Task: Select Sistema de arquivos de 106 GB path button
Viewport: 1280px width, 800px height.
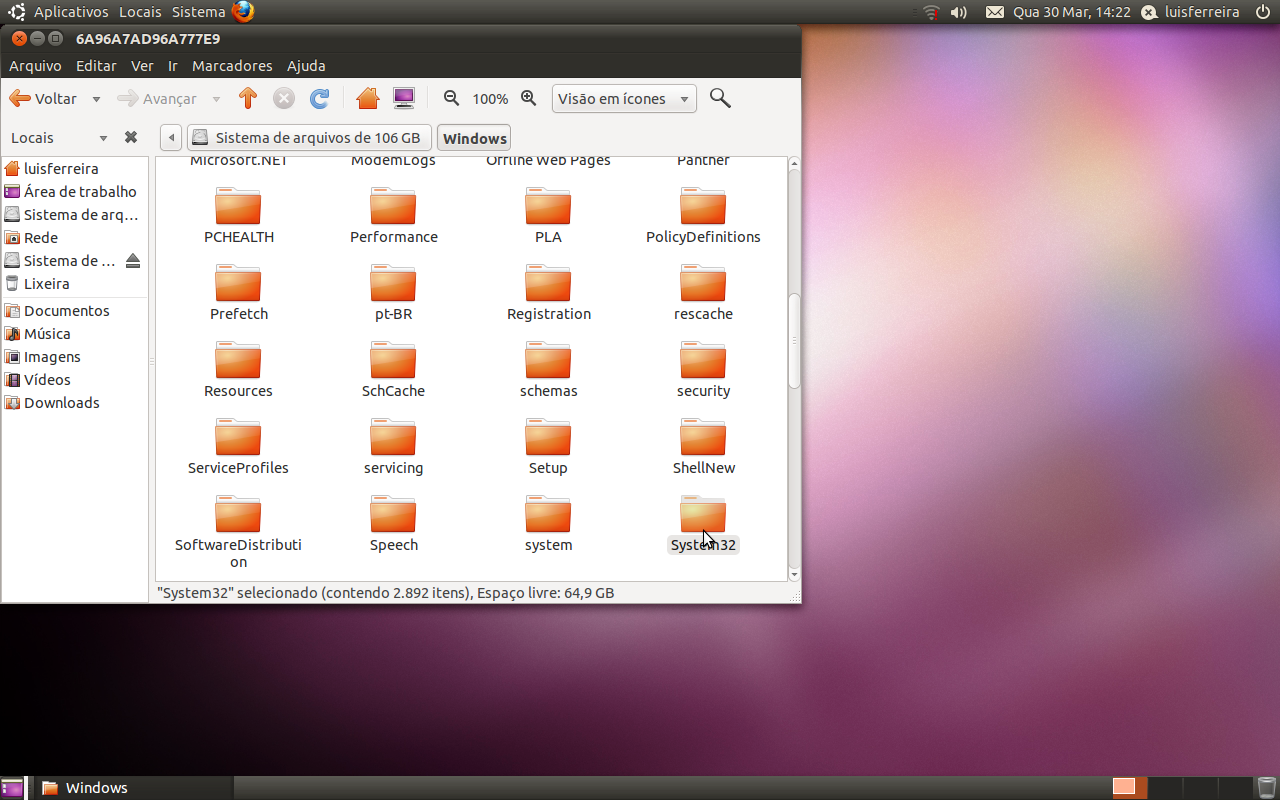Action: (x=308, y=138)
